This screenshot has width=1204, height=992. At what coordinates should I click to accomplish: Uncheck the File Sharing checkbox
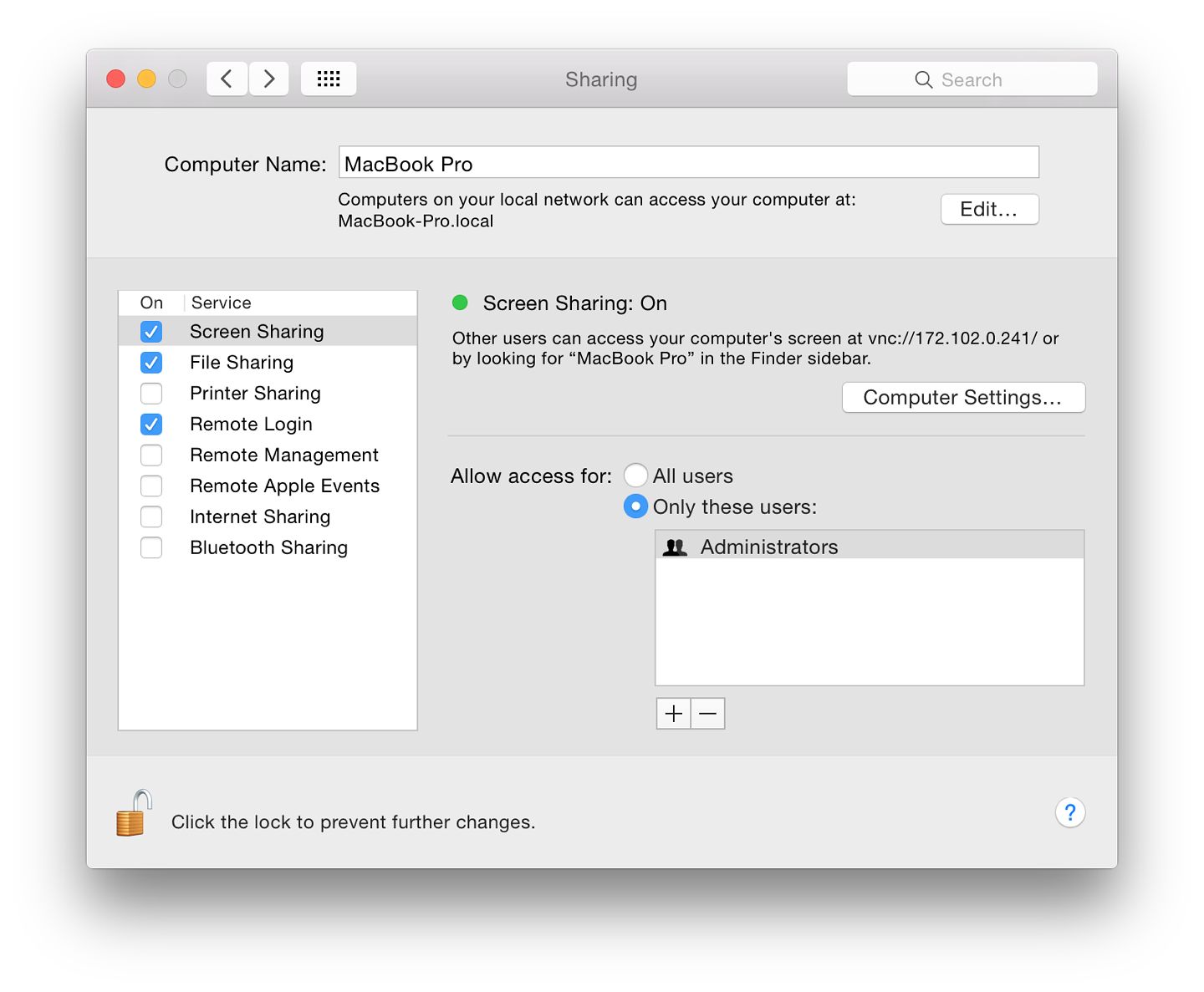coord(151,363)
